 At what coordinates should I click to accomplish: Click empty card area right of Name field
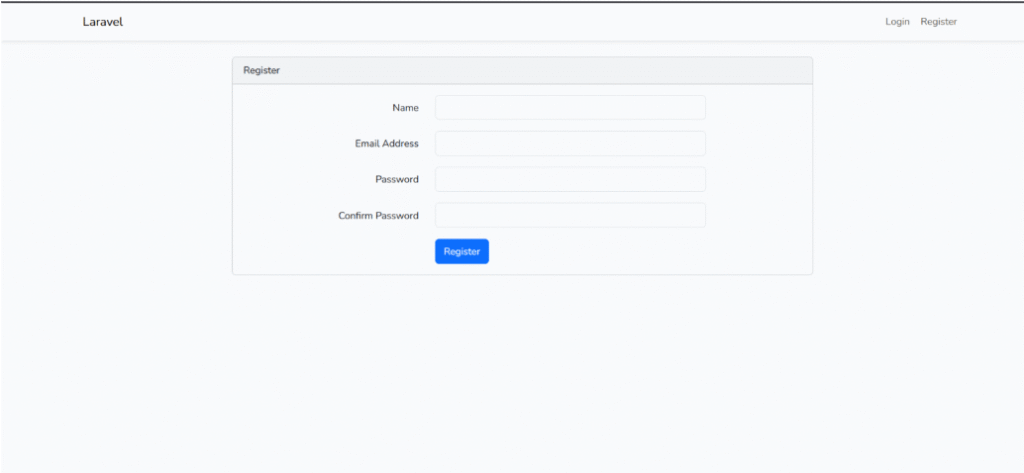tap(758, 107)
